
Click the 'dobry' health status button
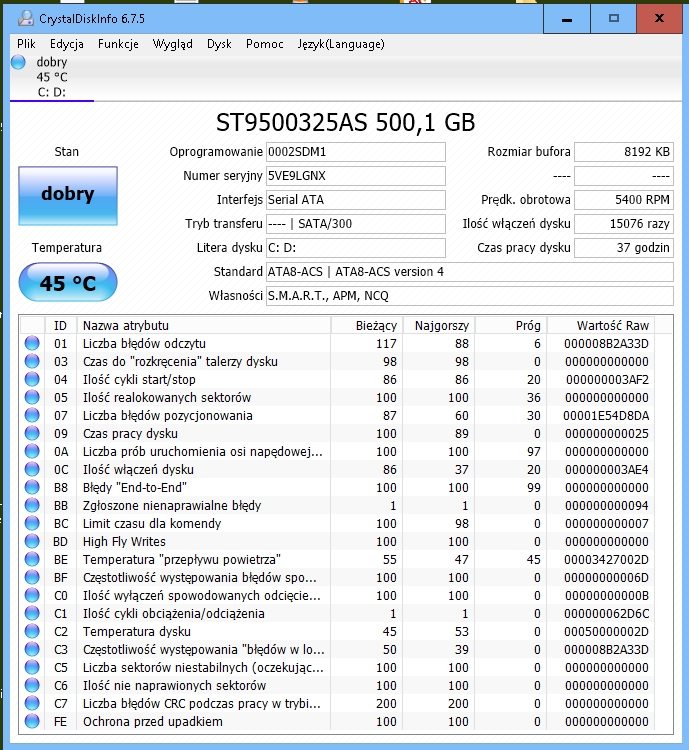click(x=68, y=196)
